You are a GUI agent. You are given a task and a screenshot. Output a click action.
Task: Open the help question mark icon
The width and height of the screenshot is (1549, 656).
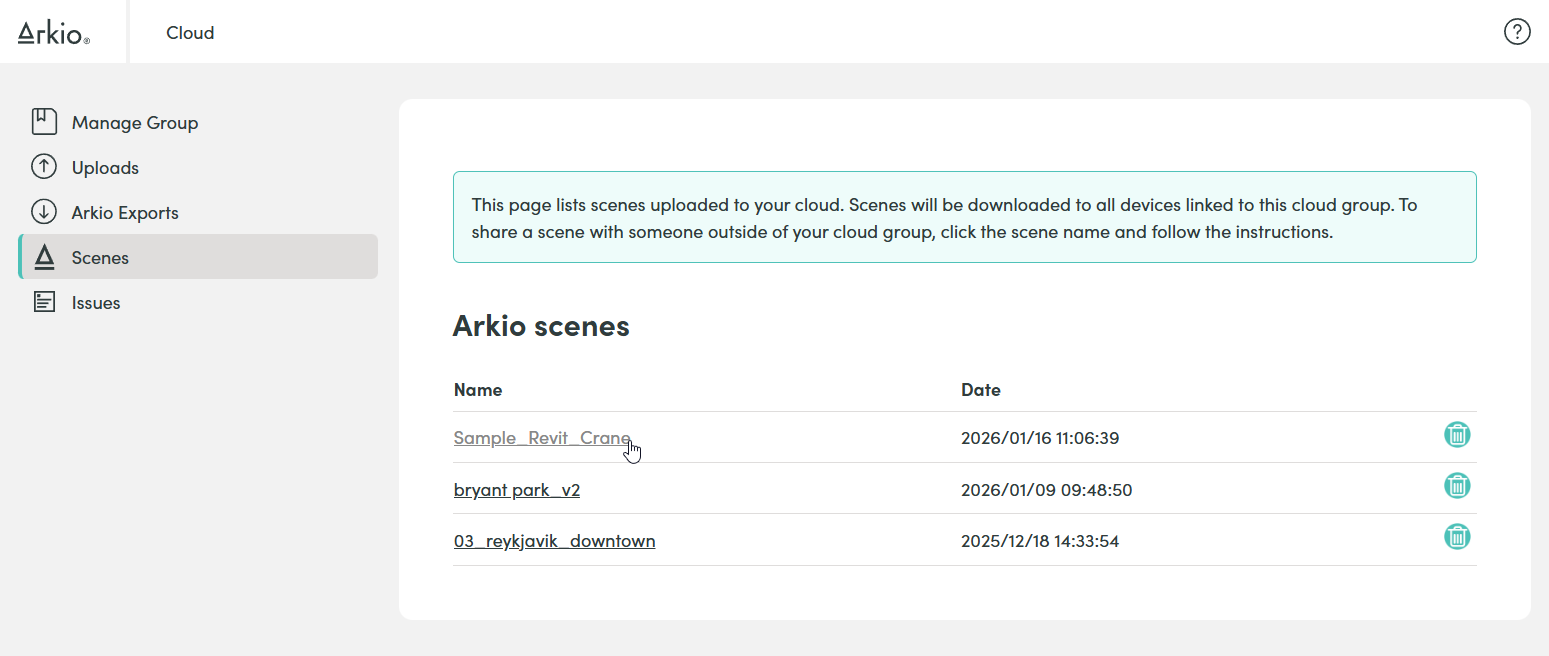click(1517, 32)
